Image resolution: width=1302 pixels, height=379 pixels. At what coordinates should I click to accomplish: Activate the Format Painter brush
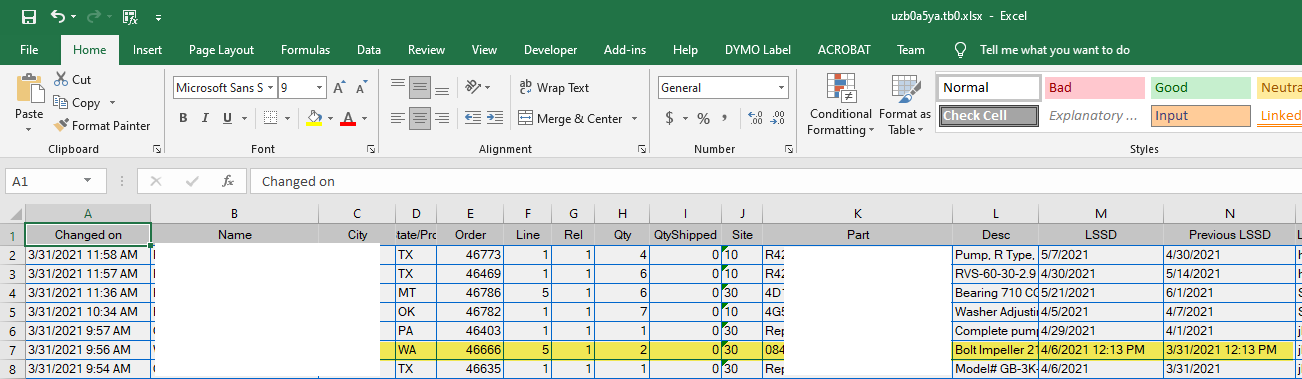102,126
